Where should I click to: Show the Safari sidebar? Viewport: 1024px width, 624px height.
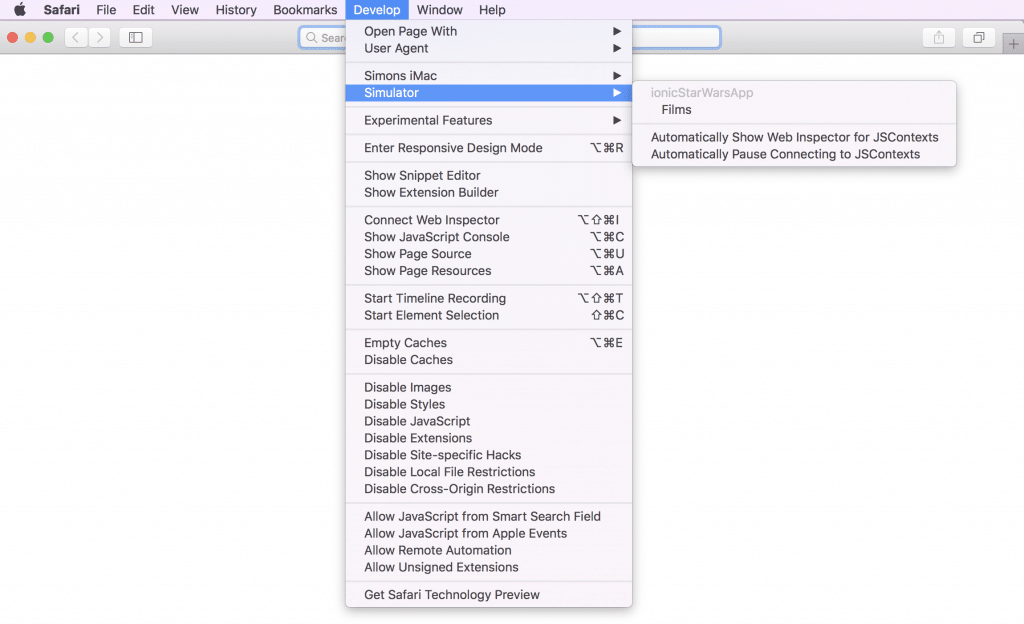(136, 37)
